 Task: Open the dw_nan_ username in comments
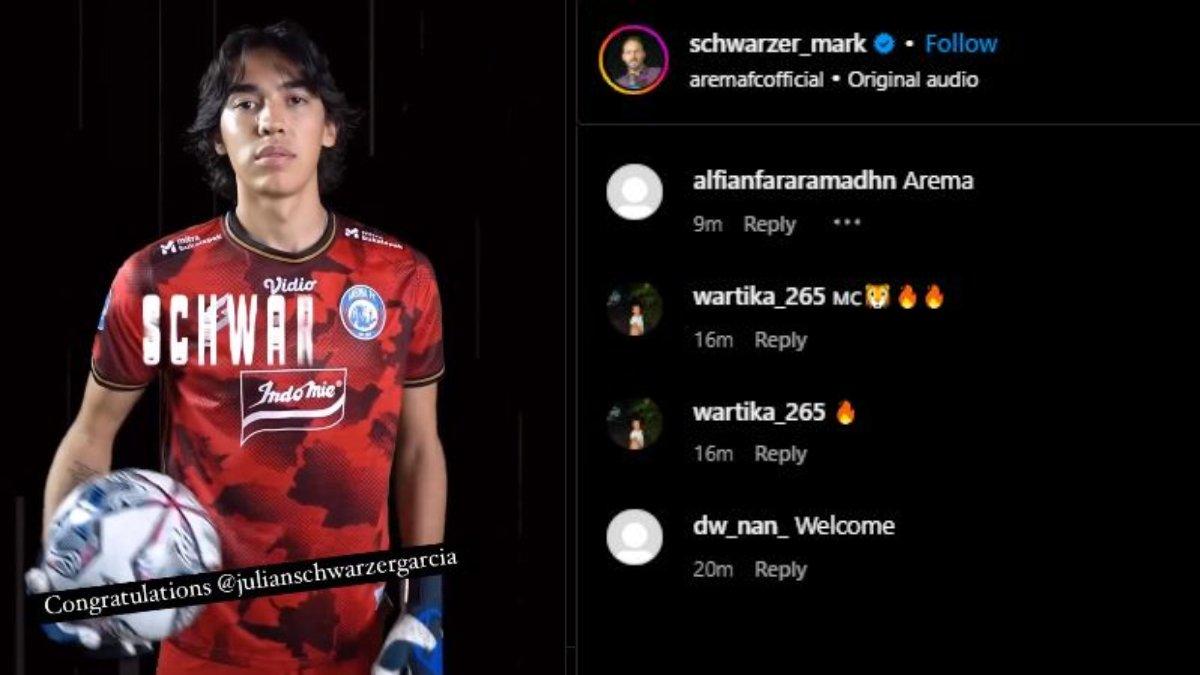[740, 525]
